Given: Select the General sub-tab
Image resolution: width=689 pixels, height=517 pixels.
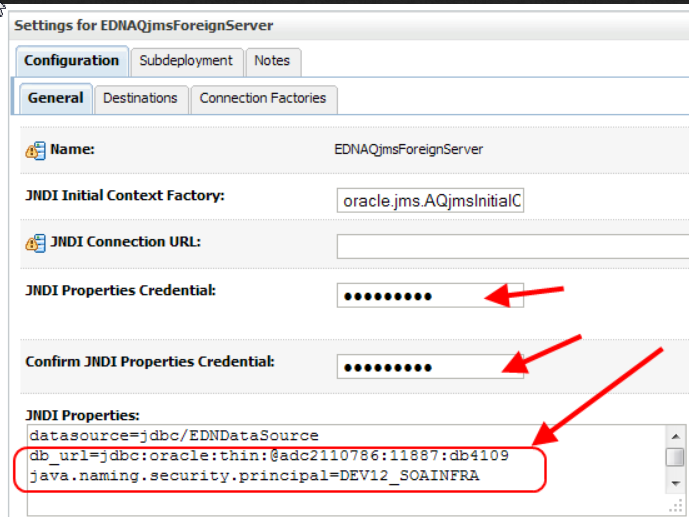Looking at the screenshot, I should (x=55, y=98).
